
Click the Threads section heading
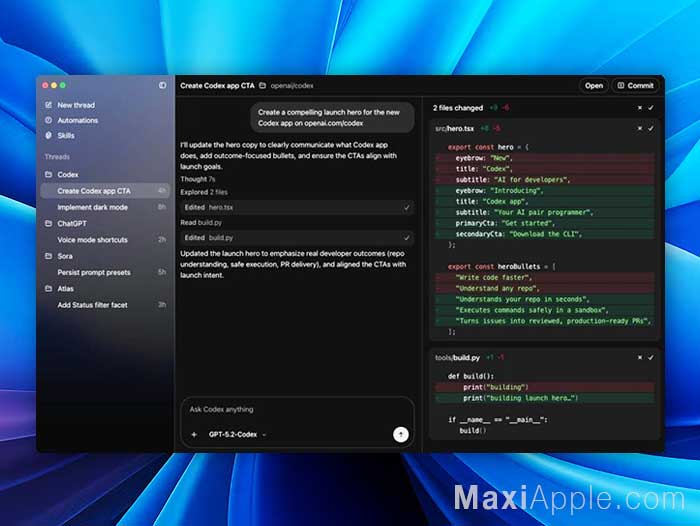pyautogui.click(x=57, y=157)
